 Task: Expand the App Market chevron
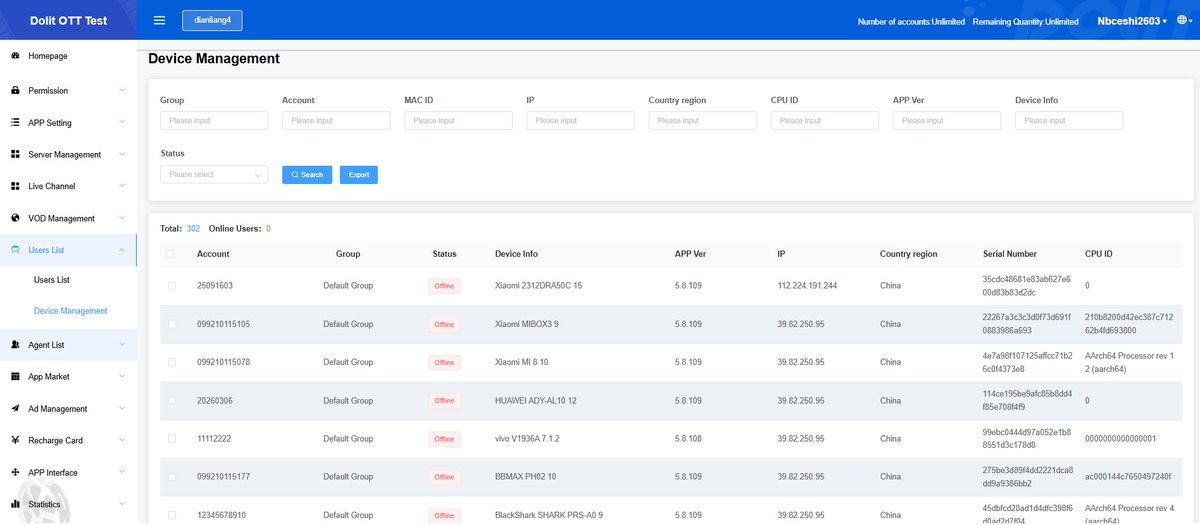[122, 377]
